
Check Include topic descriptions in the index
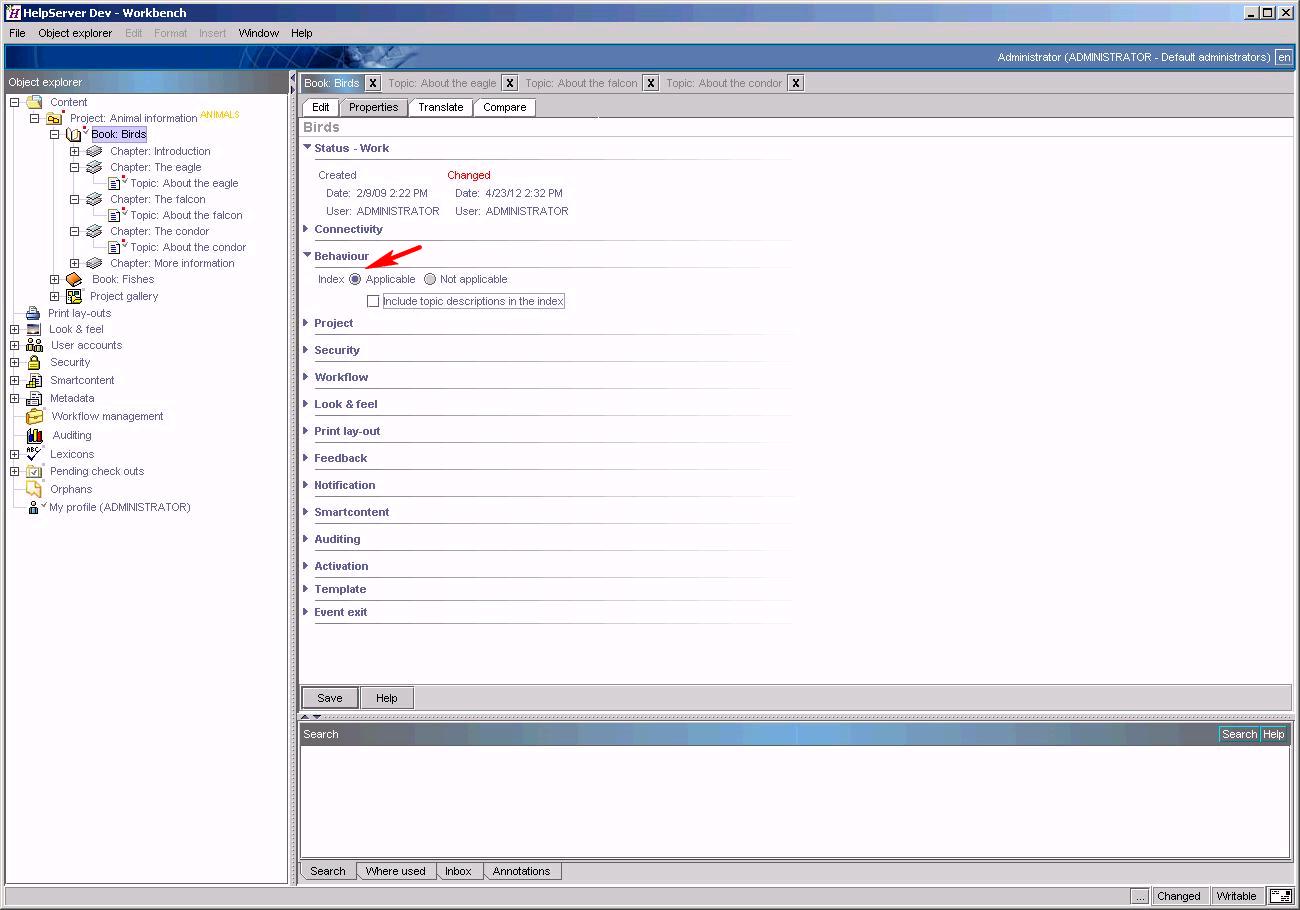coord(373,301)
